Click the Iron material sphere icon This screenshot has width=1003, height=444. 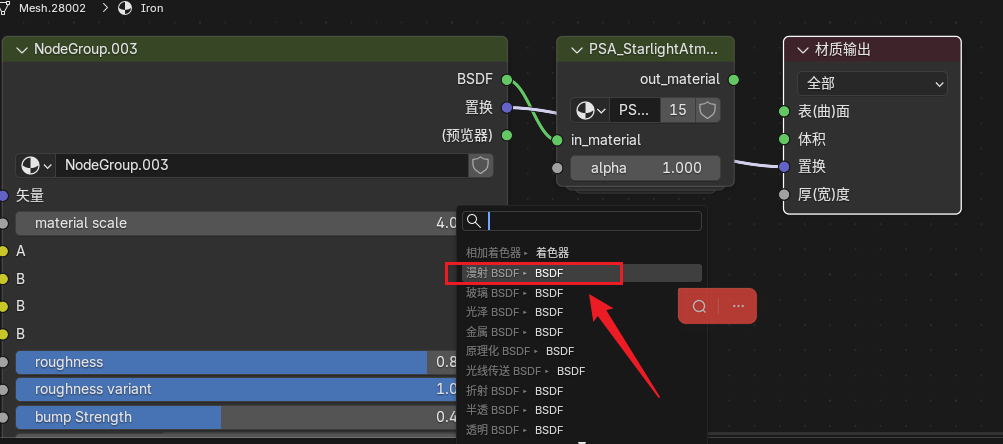coord(125,8)
